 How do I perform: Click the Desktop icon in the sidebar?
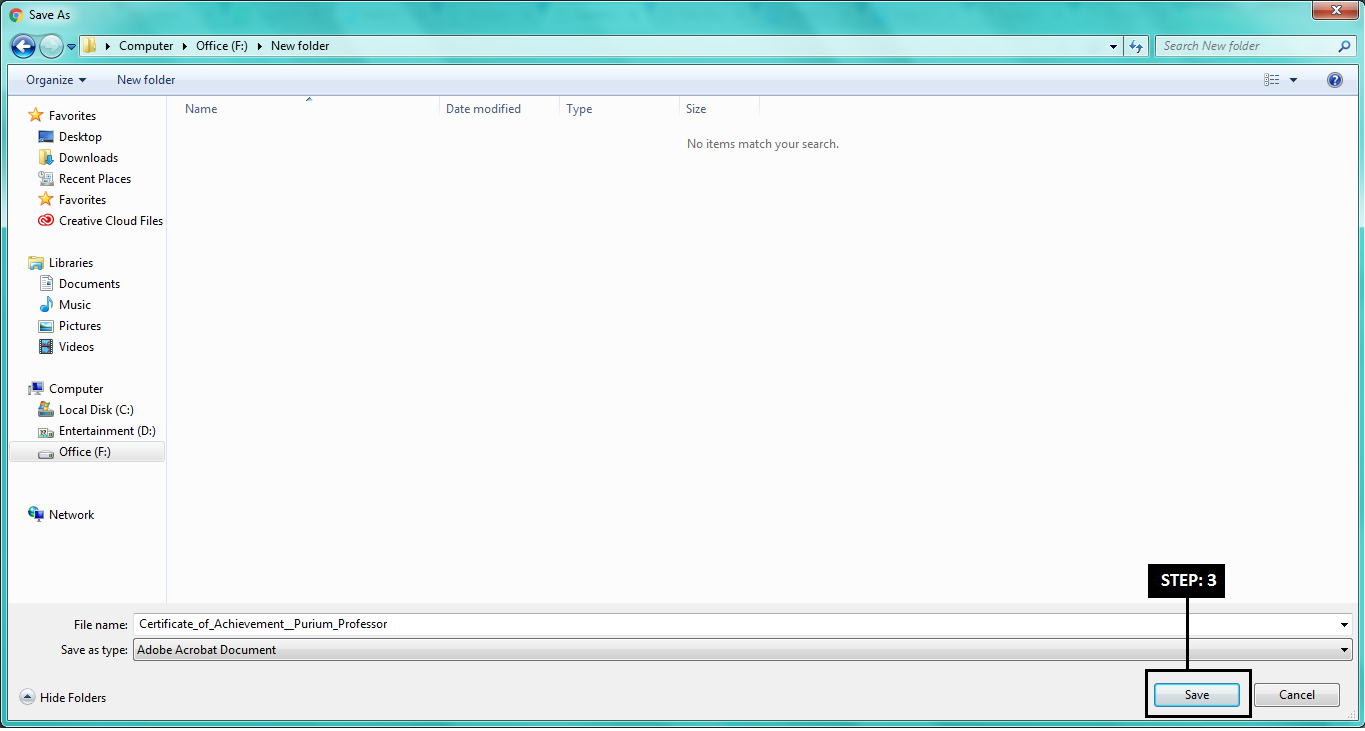[x=46, y=137]
